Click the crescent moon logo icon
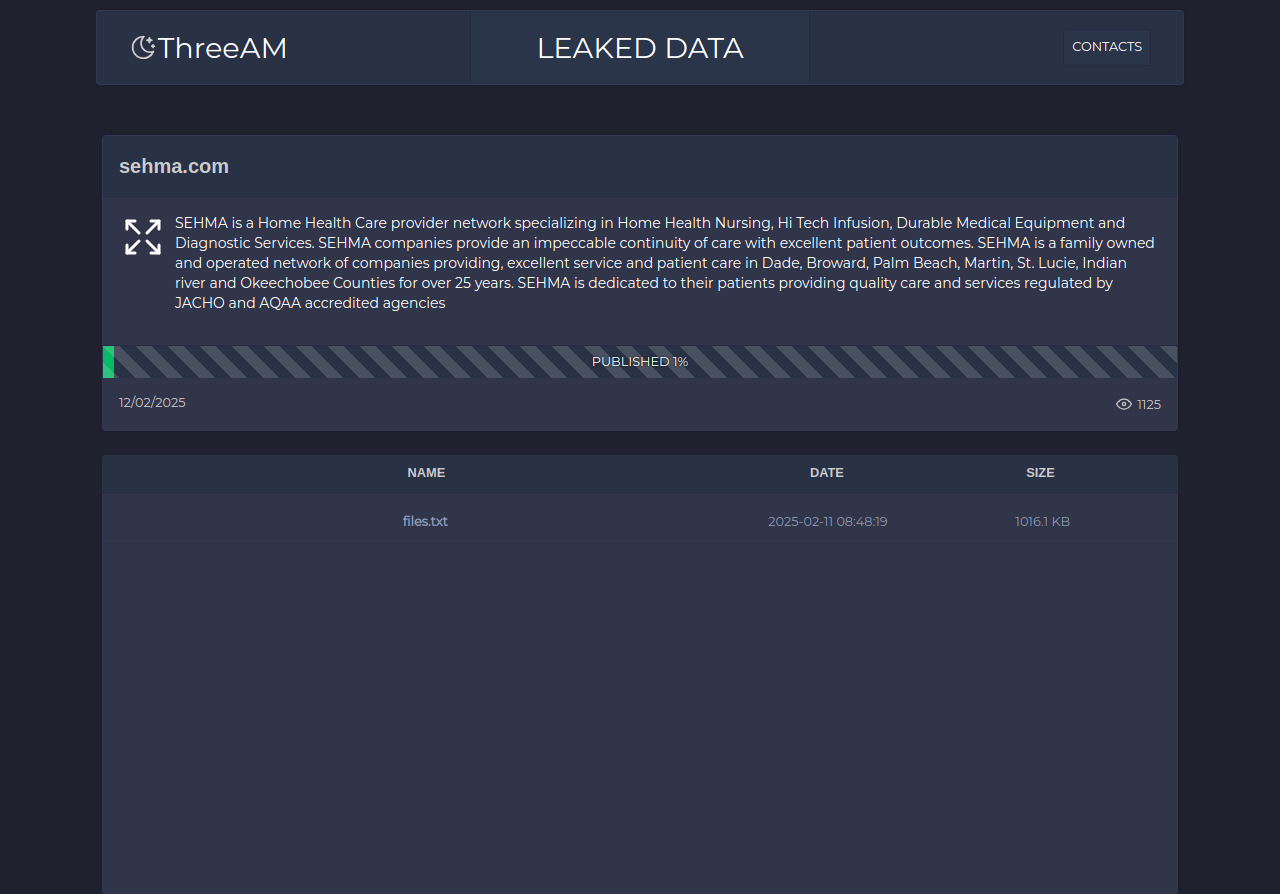 click(x=143, y=48)
